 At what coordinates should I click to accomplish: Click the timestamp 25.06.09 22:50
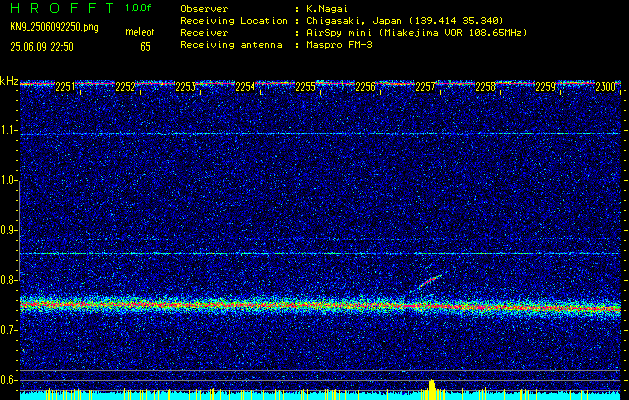tap(42, 47)
